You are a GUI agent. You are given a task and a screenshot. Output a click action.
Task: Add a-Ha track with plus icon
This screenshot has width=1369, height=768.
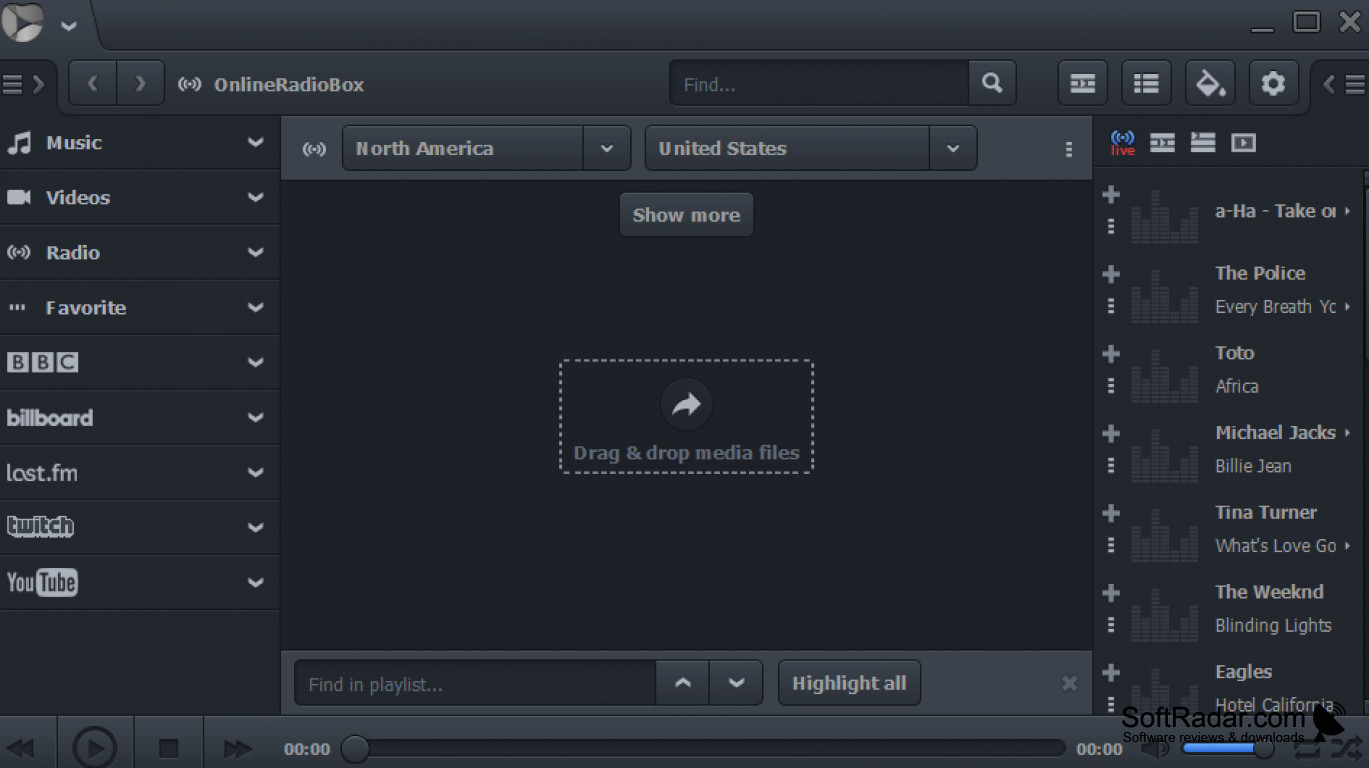(1111, 194)
